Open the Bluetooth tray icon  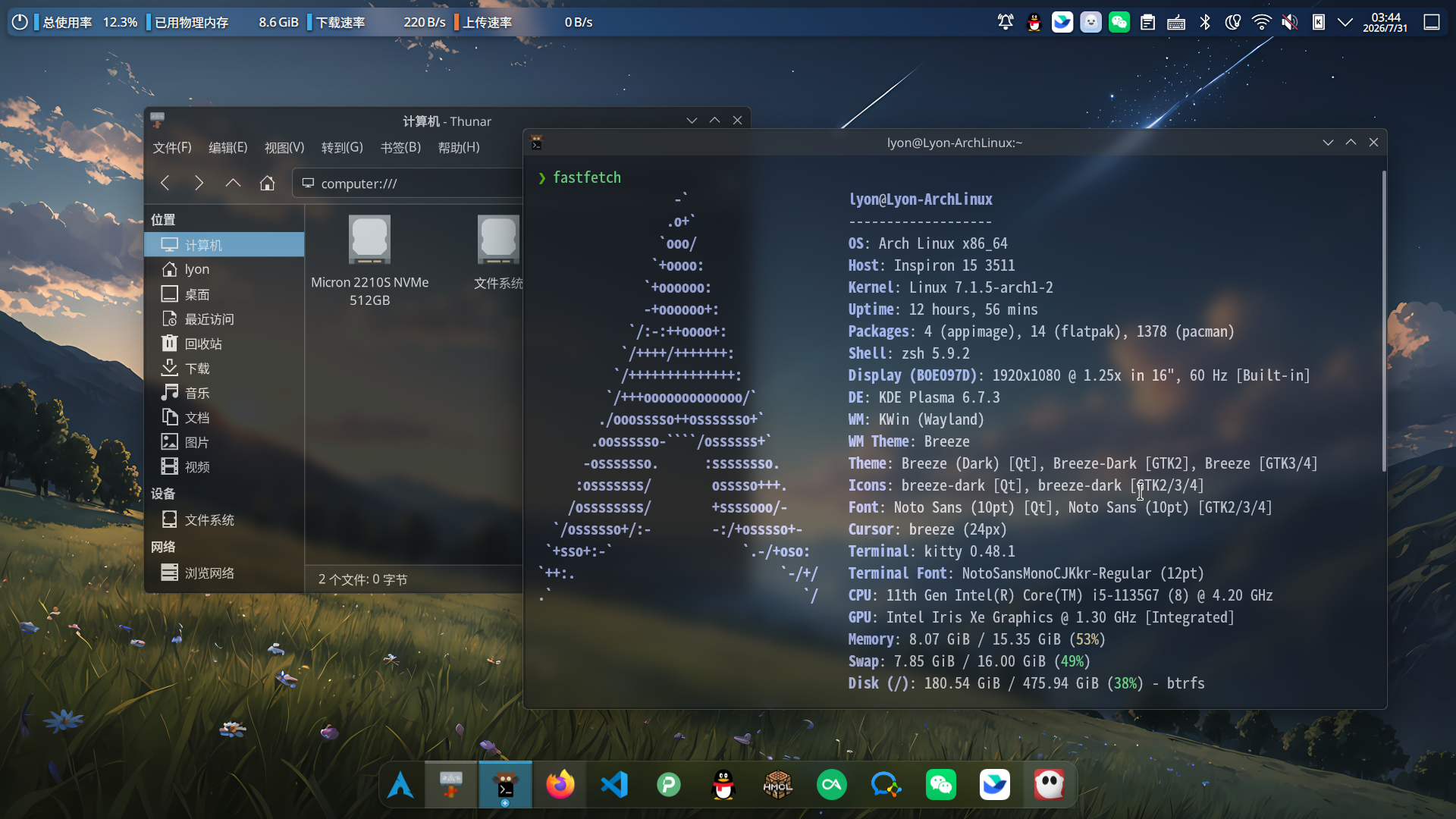pyautogui.click(x=1204, y=22)
